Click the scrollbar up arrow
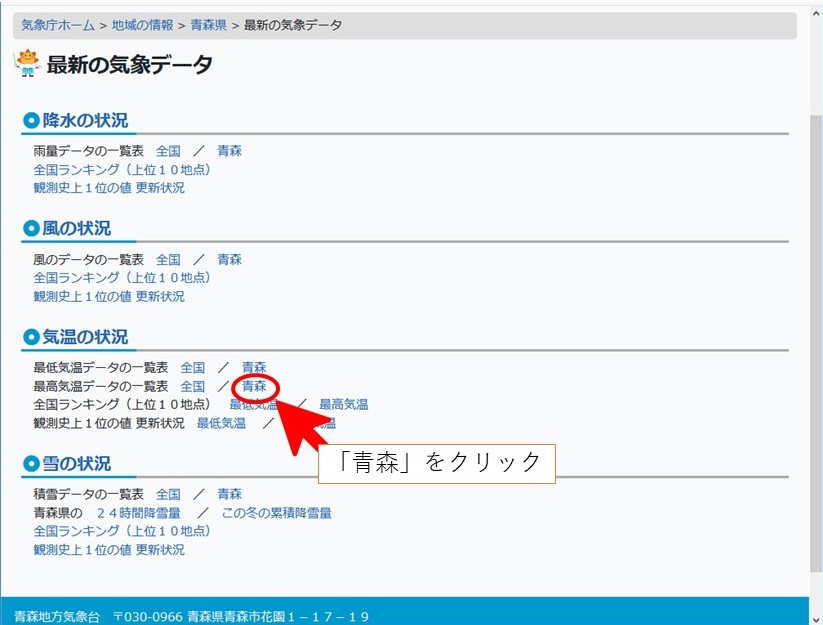The image size is (823, 625). (x=816, y=15)
